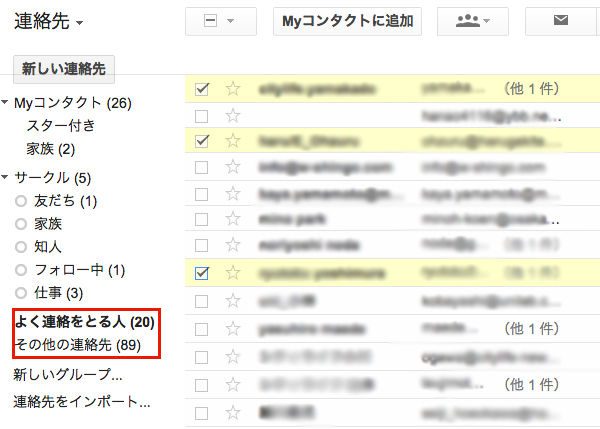Image resolution: width=600 pixels, height=429 pixels.
Task: Open the select-all checkbox dropdown arrow
Action: 232,21
